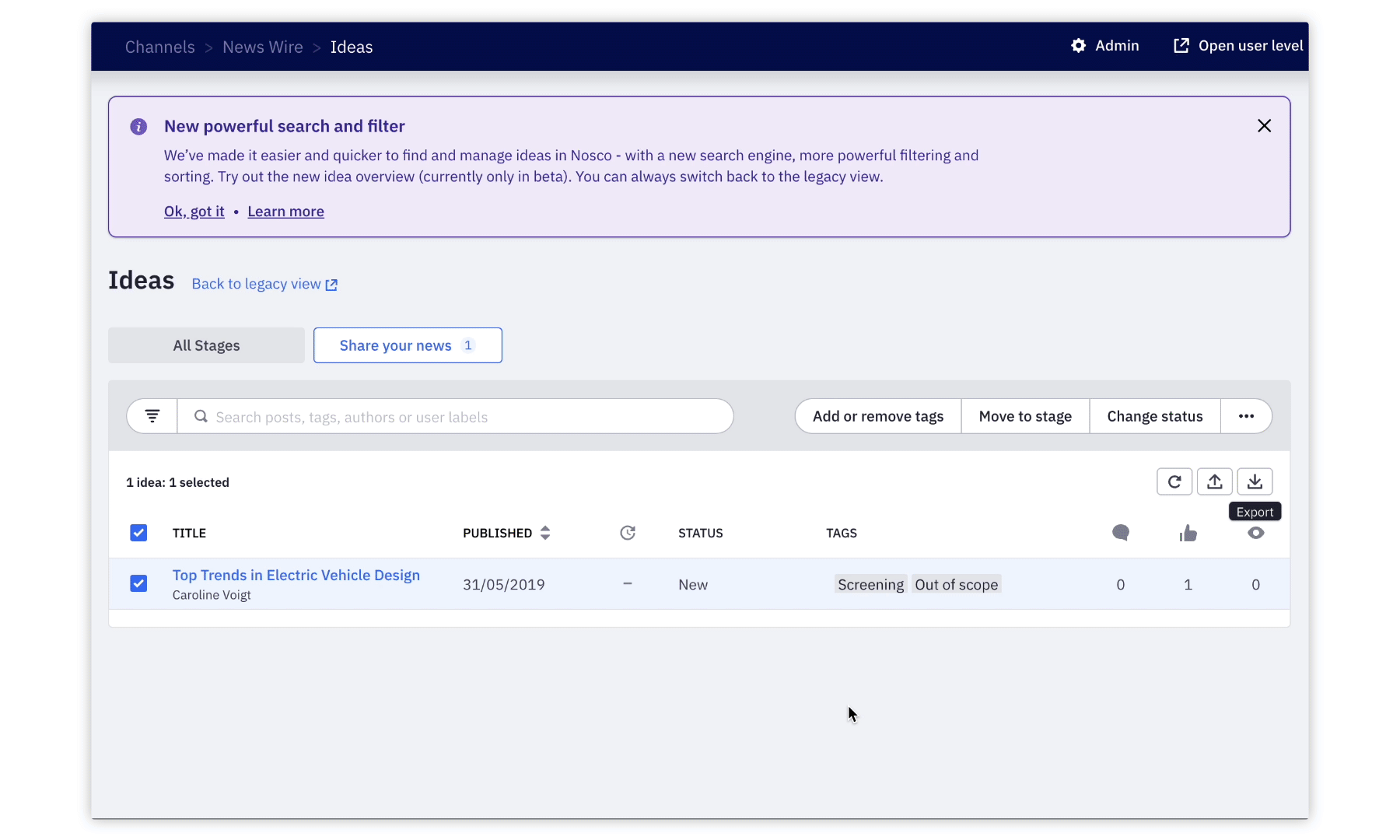Close the search and filter banner

(1264, 126)
